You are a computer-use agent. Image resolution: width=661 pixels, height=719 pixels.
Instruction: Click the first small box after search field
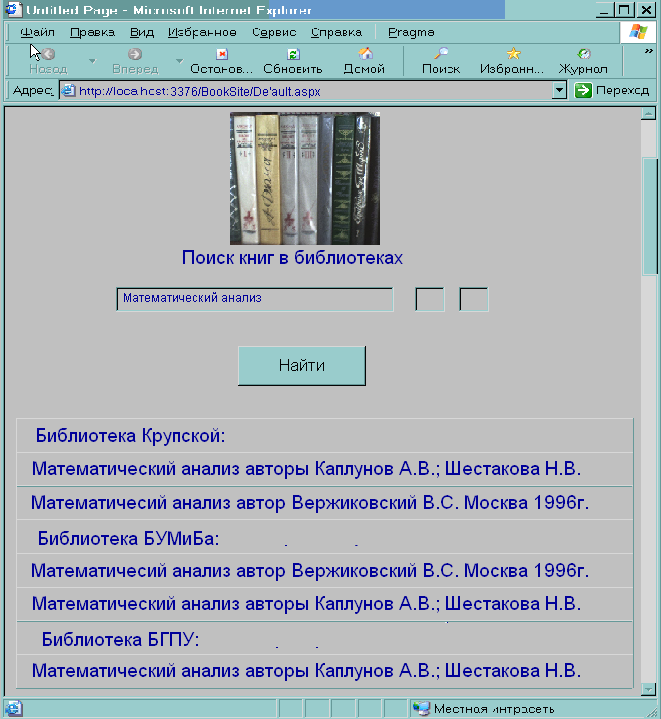point(430,299)
